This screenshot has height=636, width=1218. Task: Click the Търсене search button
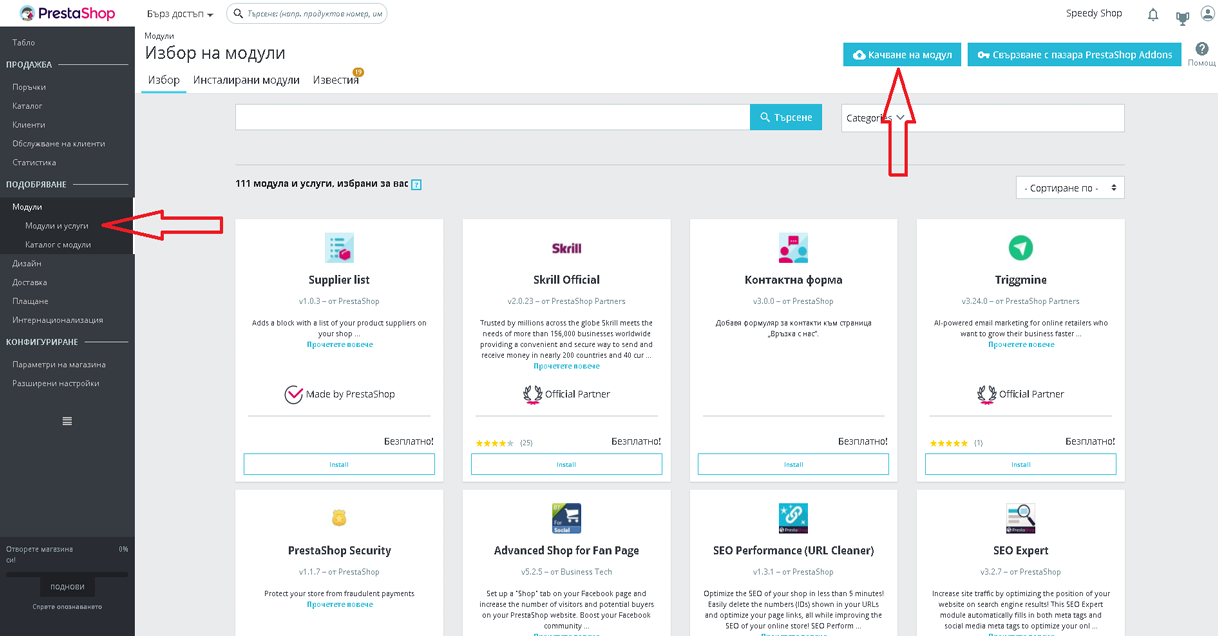pos(786,117)
